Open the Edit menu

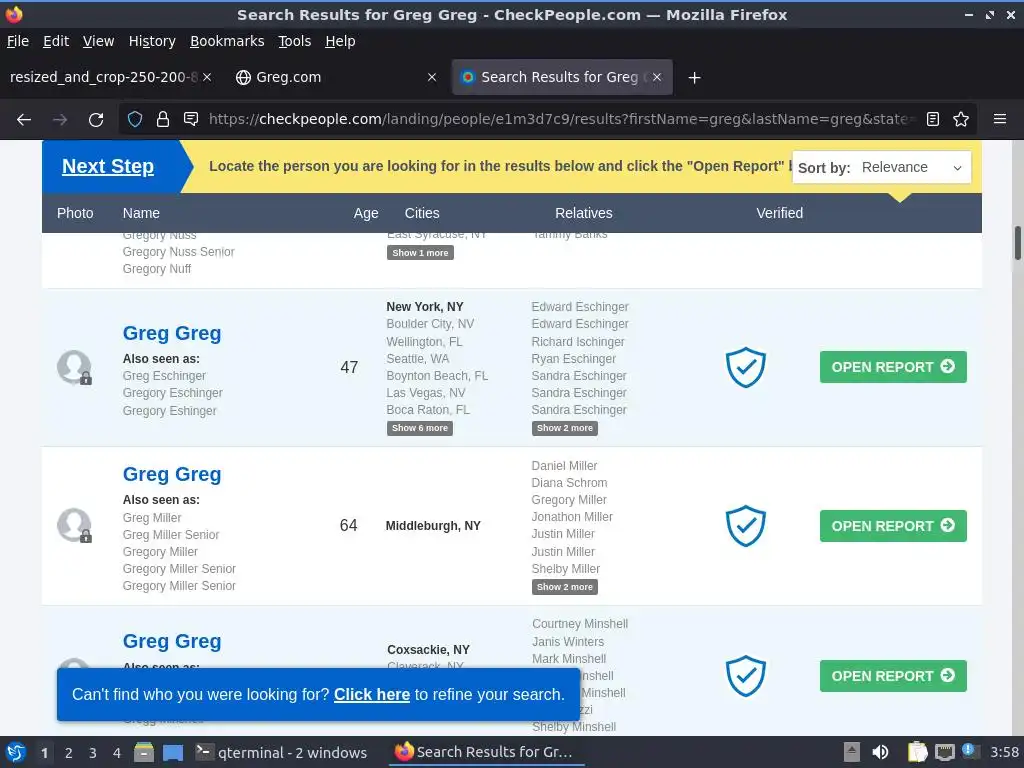56,41
